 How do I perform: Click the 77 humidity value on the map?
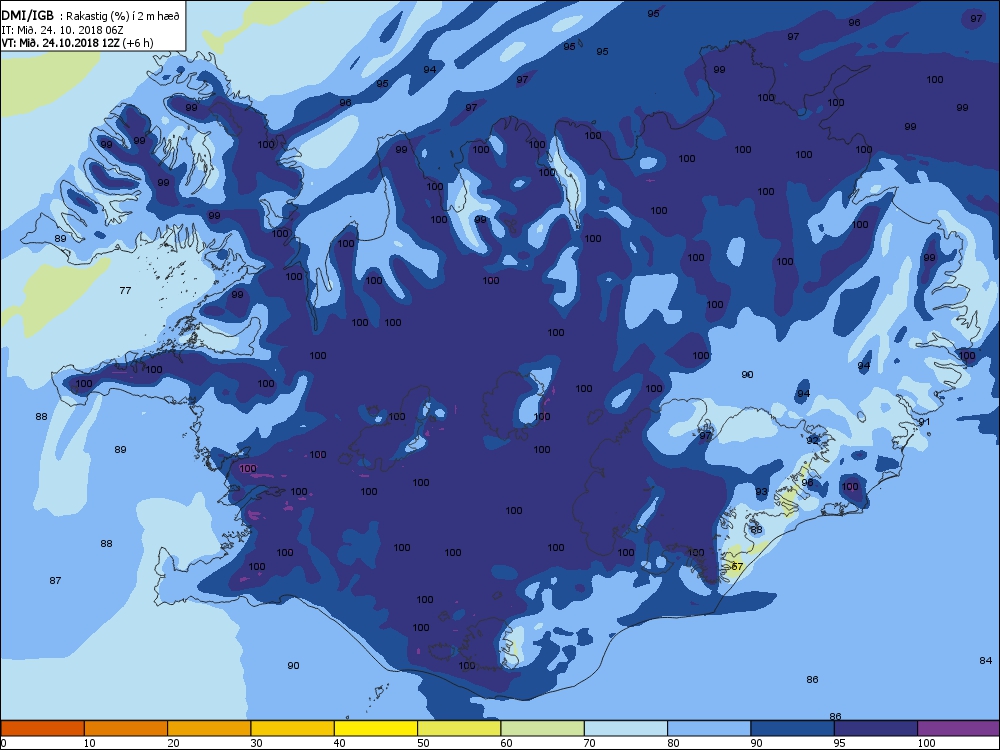[126, 291]
